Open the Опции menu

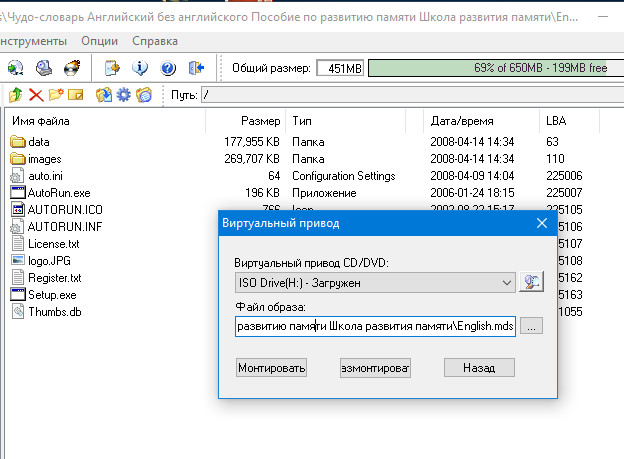(99, 41)
